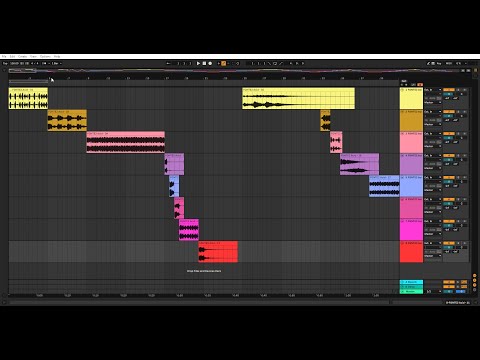The height and width of the screenshot is (360, 480).
Task: Select the magenta clip on track 7
Action: (189, 230)
